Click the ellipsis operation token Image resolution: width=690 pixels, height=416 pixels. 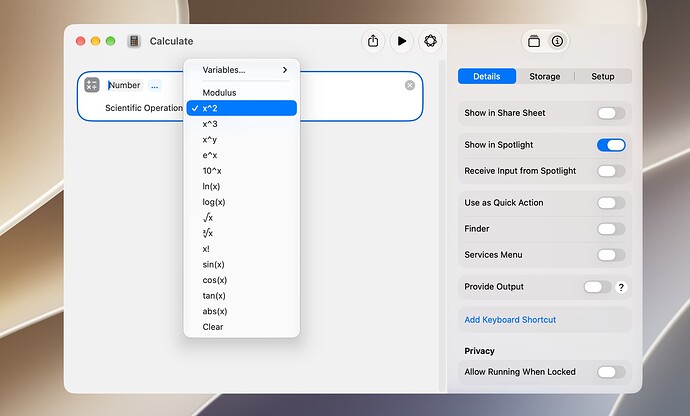click(154, 85)
